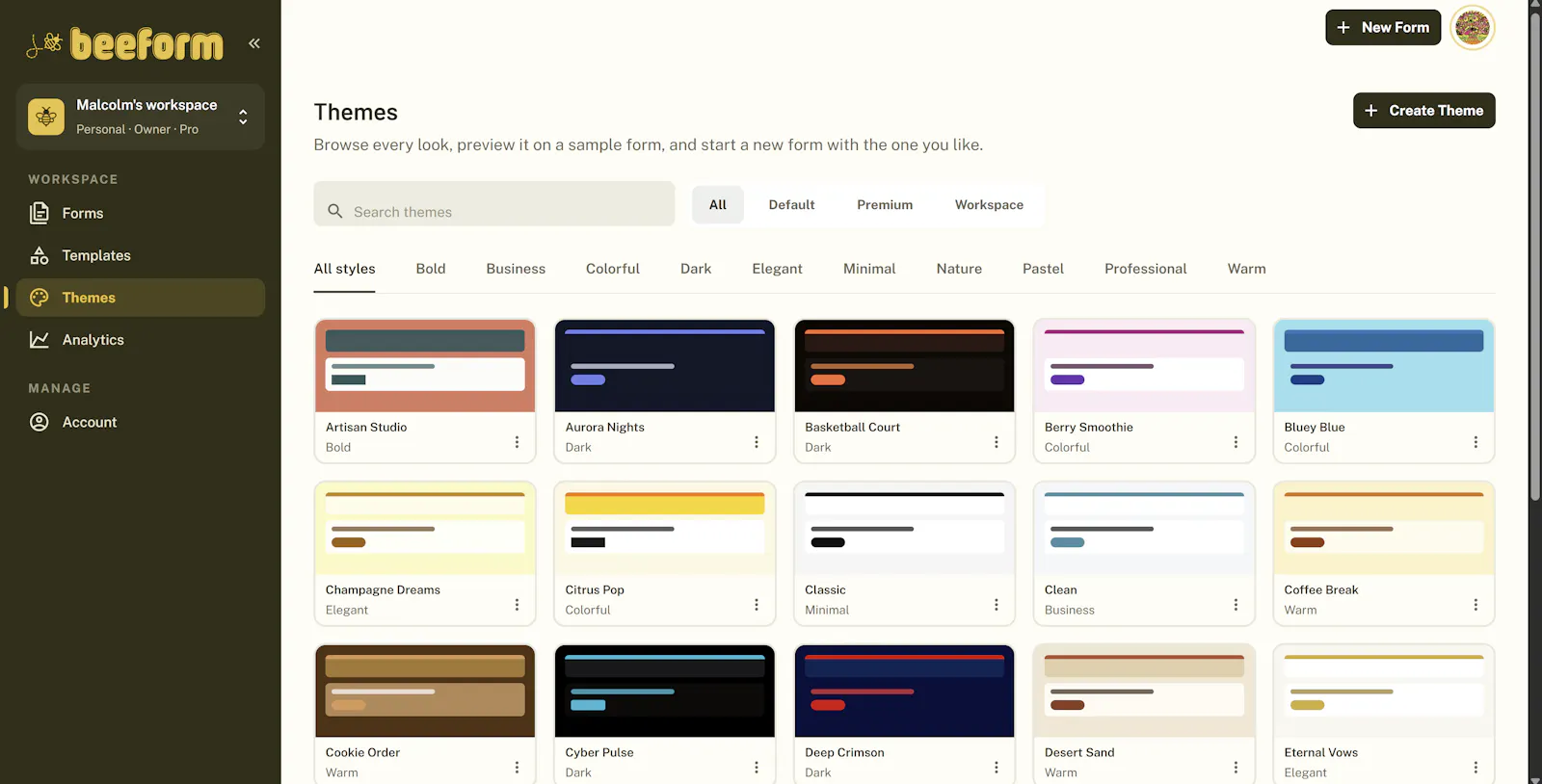Switch to the Elegant style tab
Viewport: 1542px width, 784px height.
777,269
